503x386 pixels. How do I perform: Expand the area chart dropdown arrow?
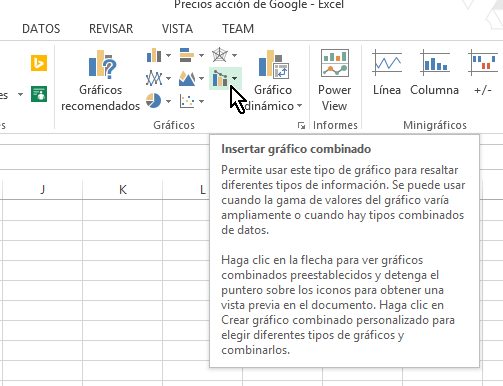(x=201, y=79)
